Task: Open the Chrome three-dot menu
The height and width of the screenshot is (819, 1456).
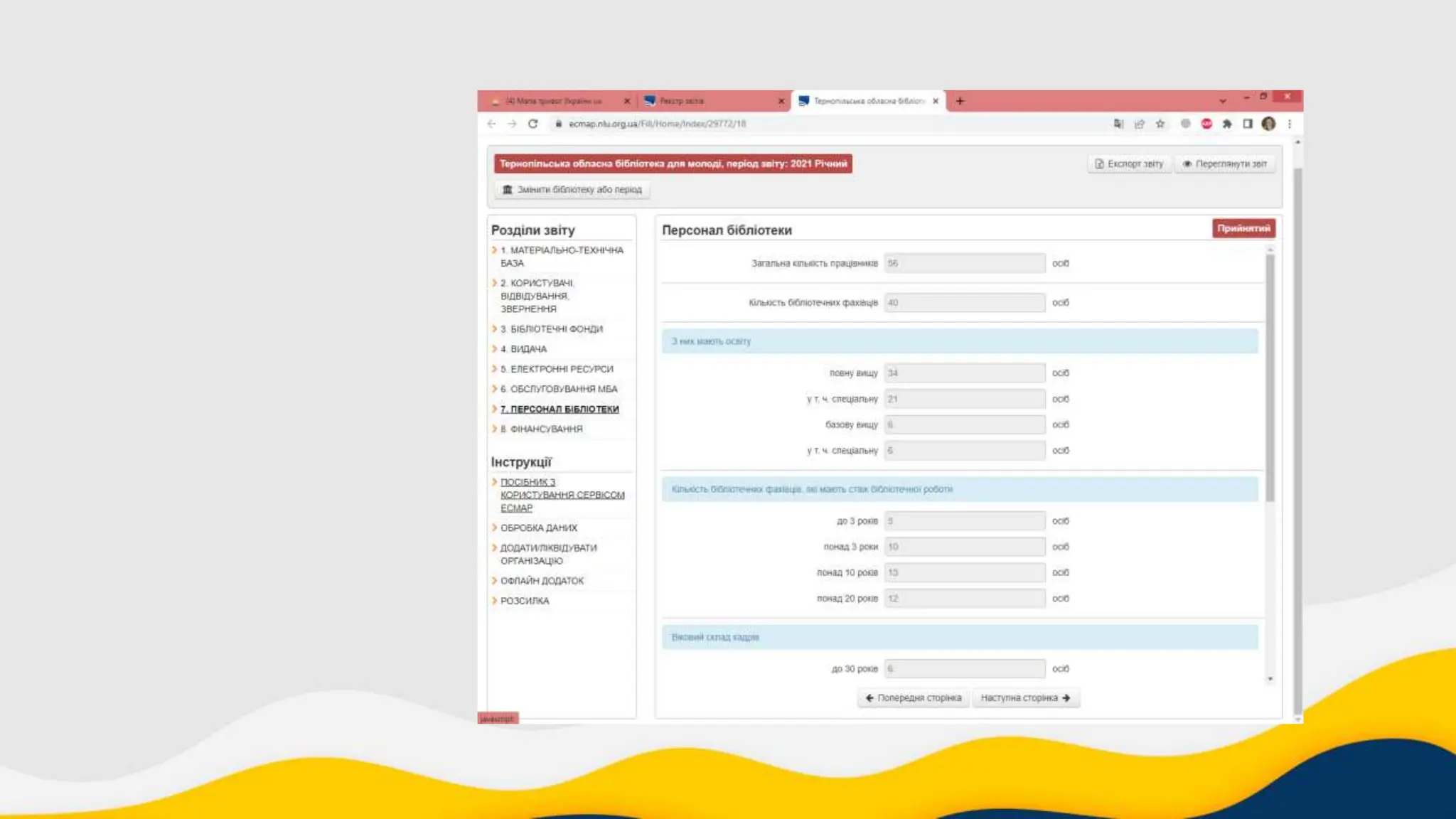Action: 1290,124
